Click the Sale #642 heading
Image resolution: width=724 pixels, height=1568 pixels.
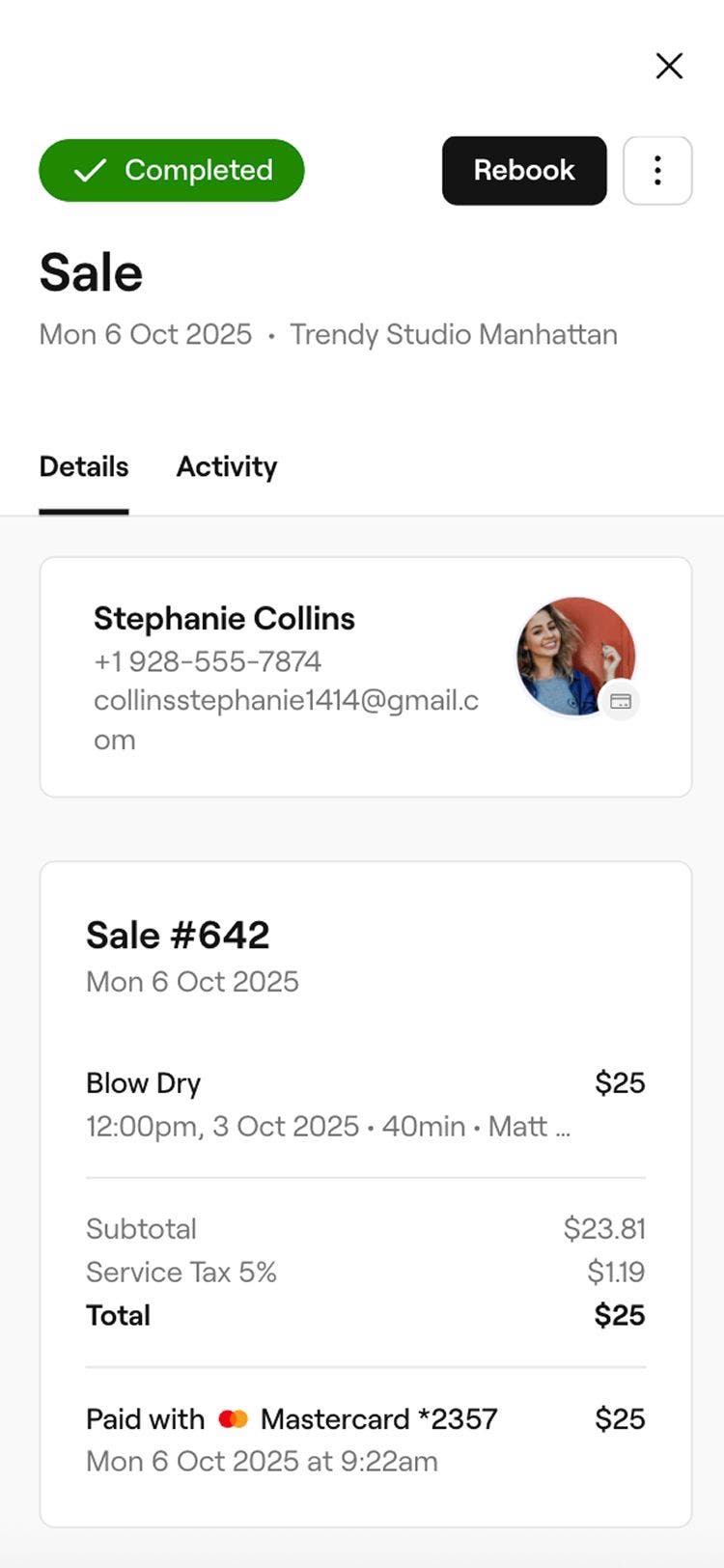[178, 935]
